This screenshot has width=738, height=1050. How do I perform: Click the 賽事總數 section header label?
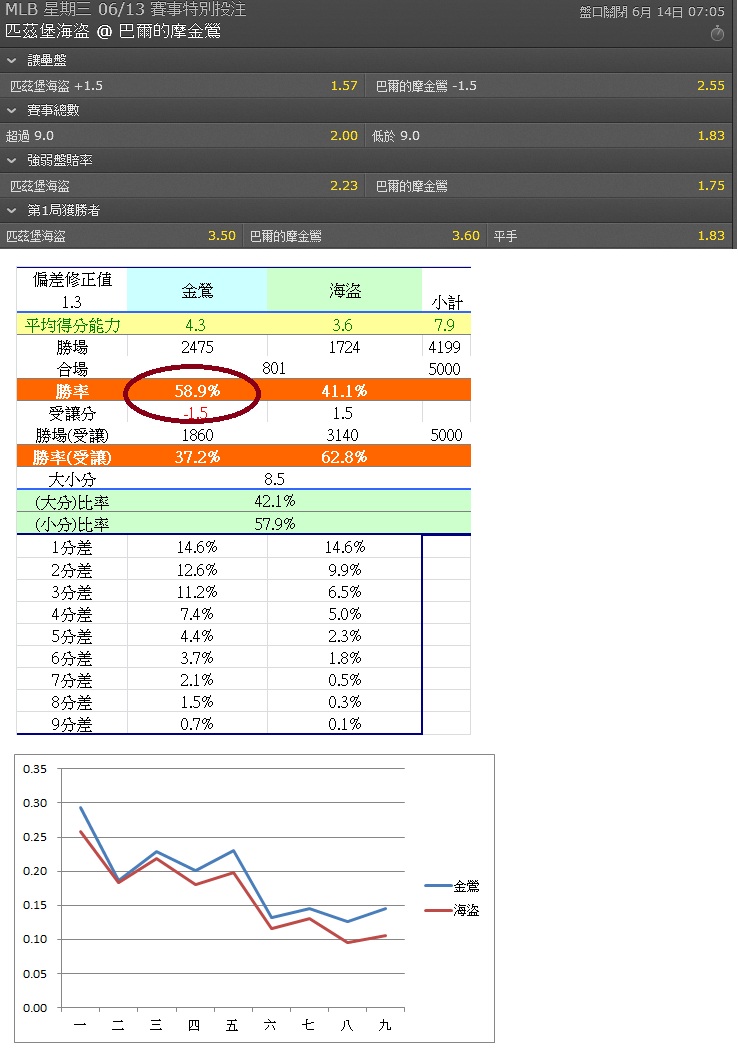(x=53, y=110)
